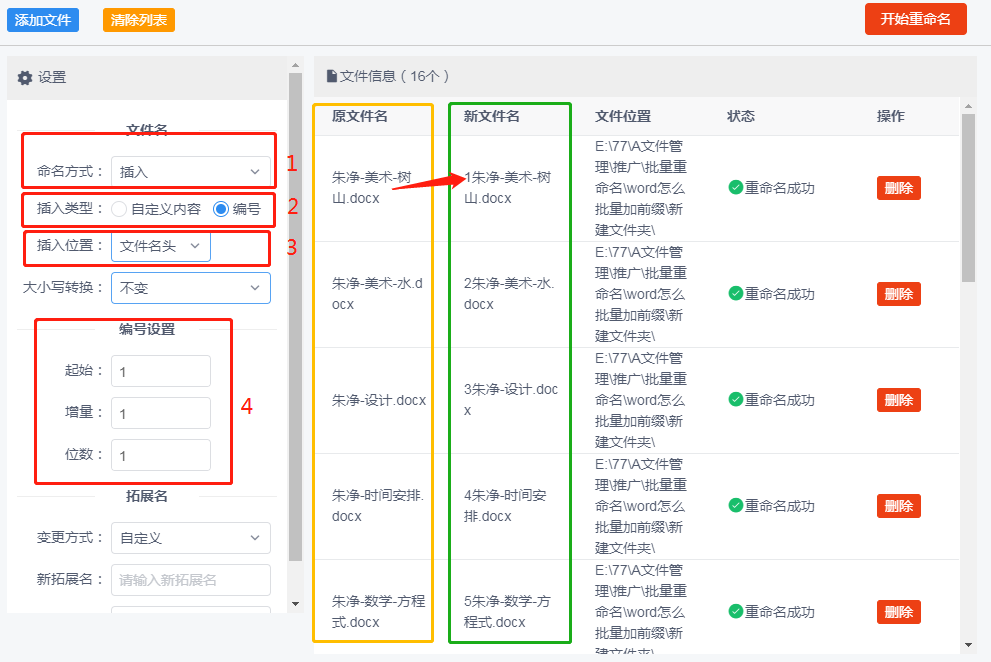Click success check icon for 4朱净-时间安排.docx
This screenshot has width=991, height=662.
(735, 506)
